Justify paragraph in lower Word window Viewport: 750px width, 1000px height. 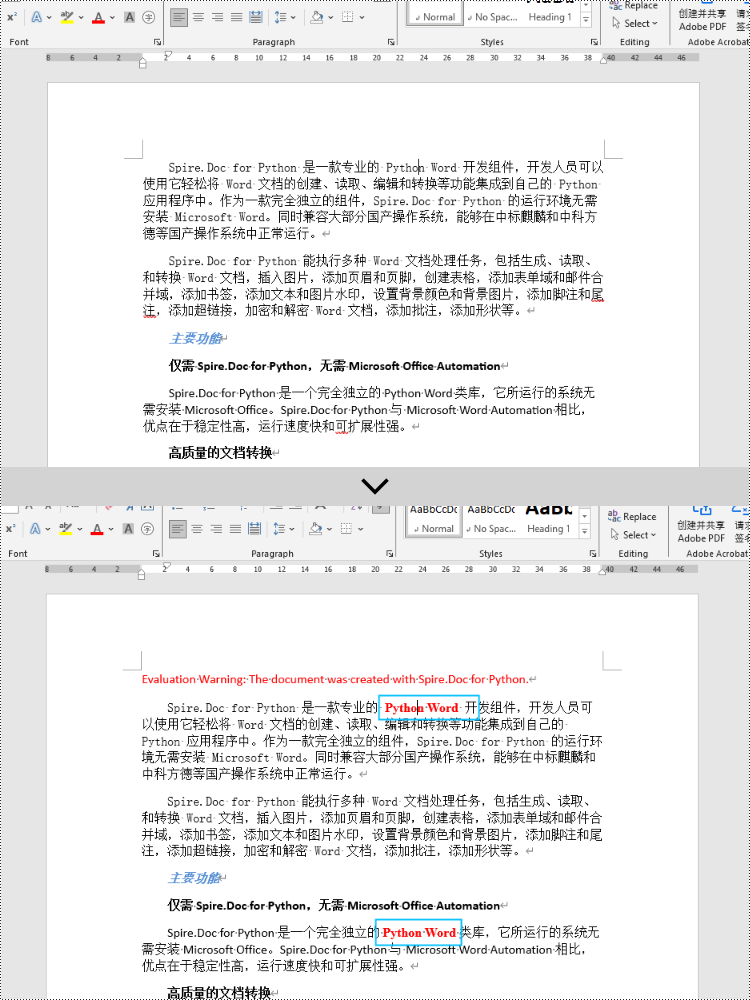point(235,529)
